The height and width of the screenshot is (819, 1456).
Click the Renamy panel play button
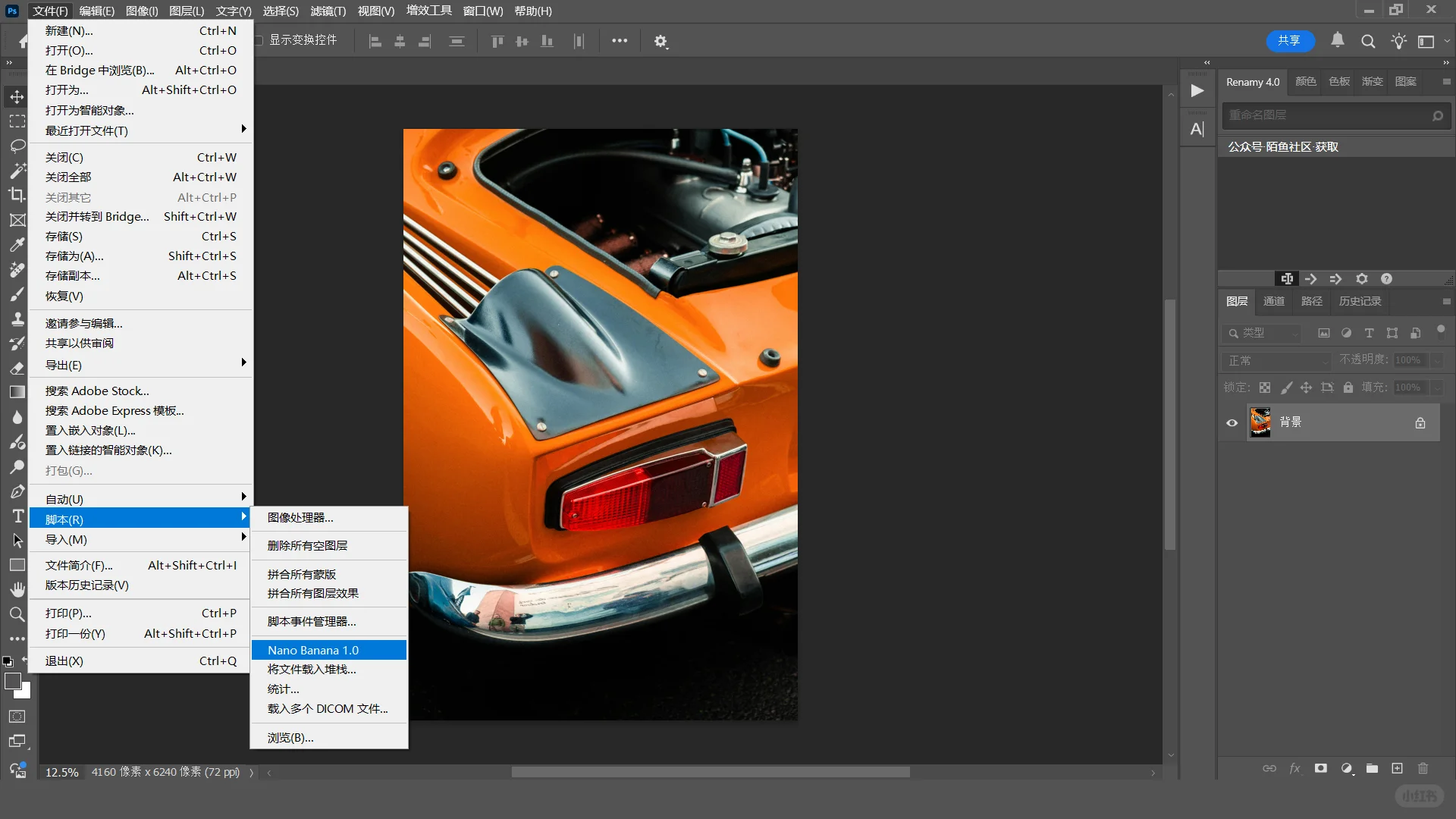coord(1197,91)
